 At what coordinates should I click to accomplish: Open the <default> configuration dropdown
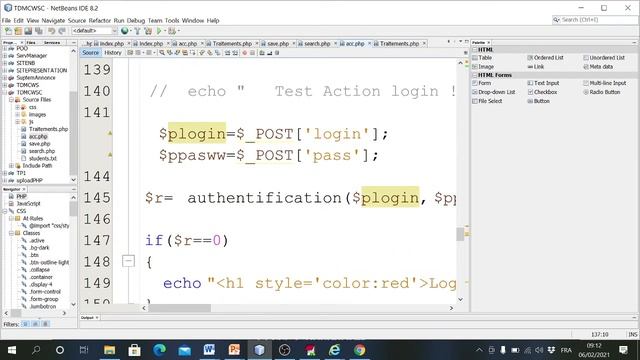pos(95,31)
